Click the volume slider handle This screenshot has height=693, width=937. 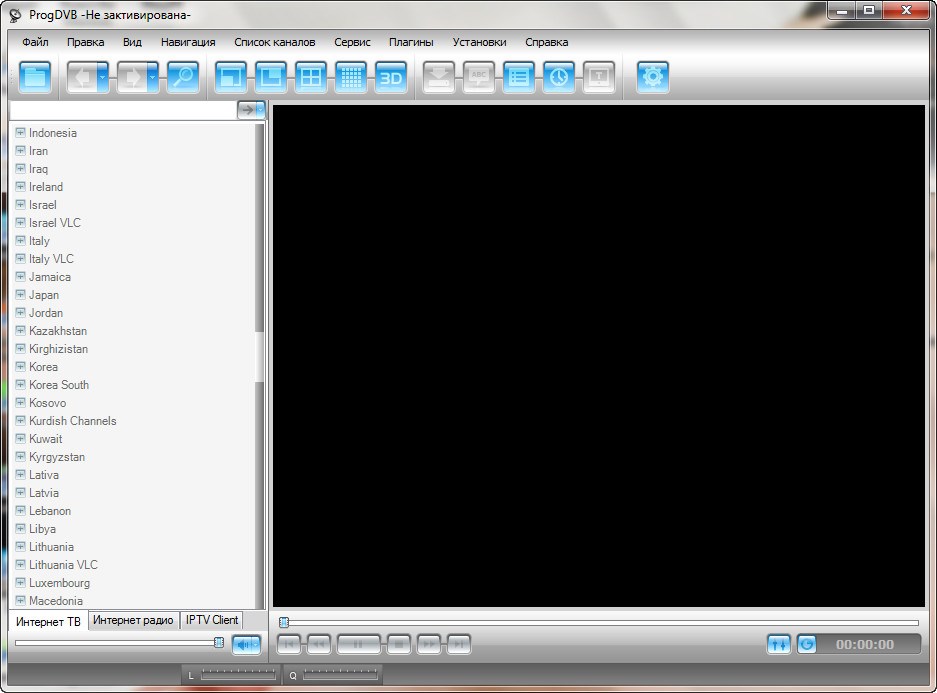click(x=219, y=643)
